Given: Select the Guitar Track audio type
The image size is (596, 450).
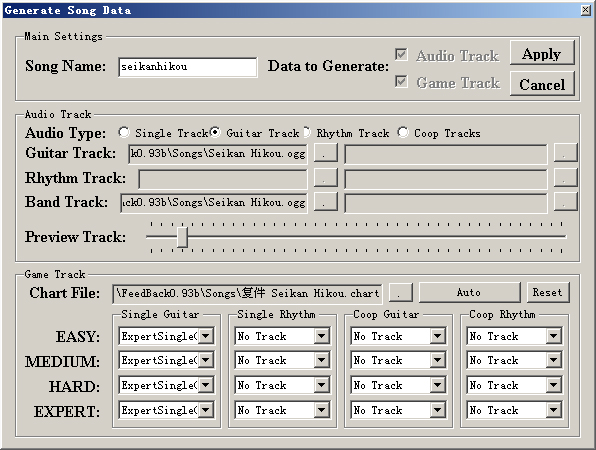Looking at the screenshot, I should coord(215,133).
